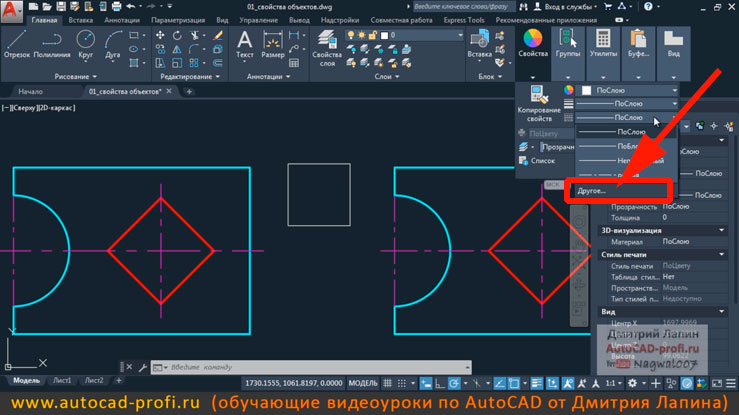Select the Отрезок line tool
Viewport: 739px width, 415px height.
17,44
